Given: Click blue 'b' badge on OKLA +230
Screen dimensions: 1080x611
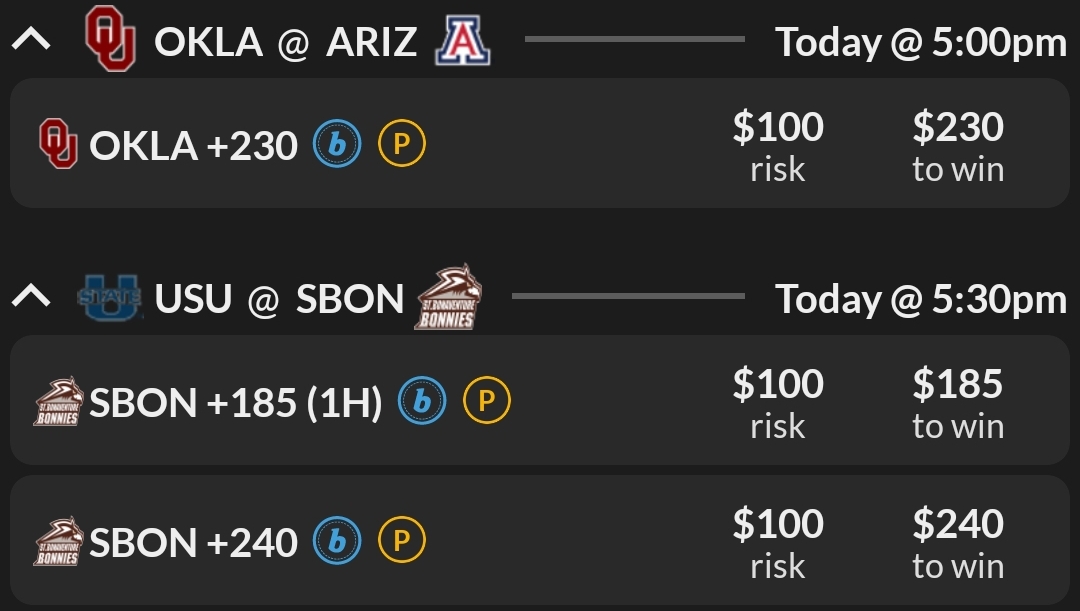Looking at the screenshot, I should click(337, 146).
